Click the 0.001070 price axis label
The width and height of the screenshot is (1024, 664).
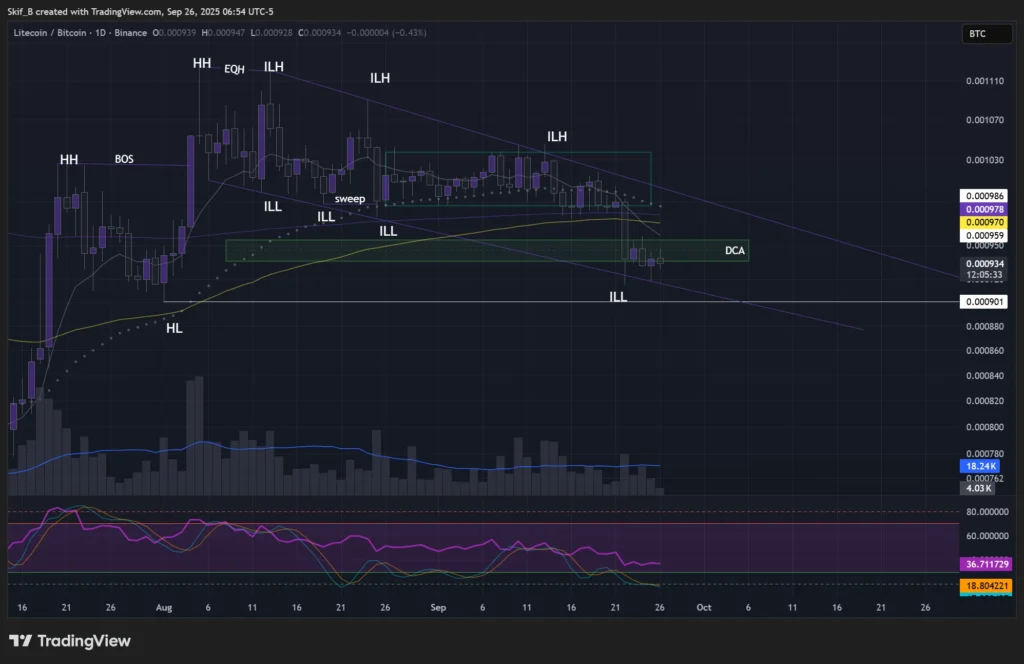(x=985, y=120)
